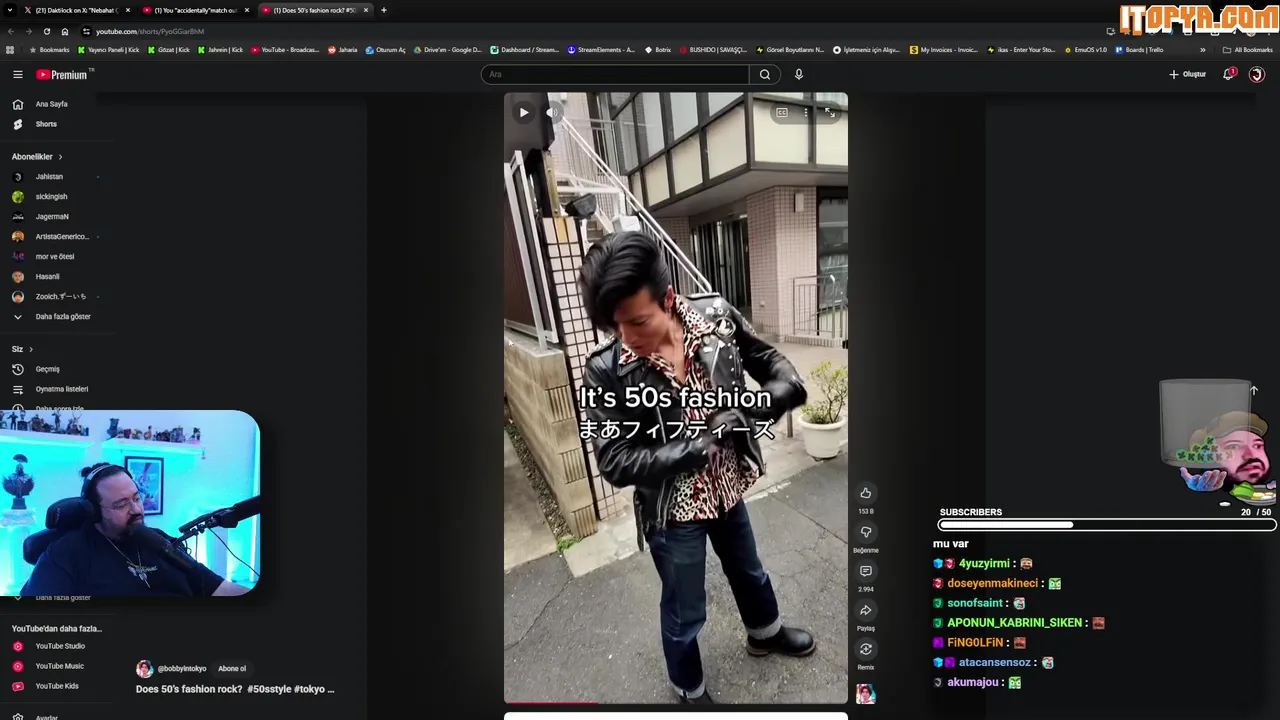Expand the Abonelikler section
This screenshot has height=720, width=1280.
point(37,157)
